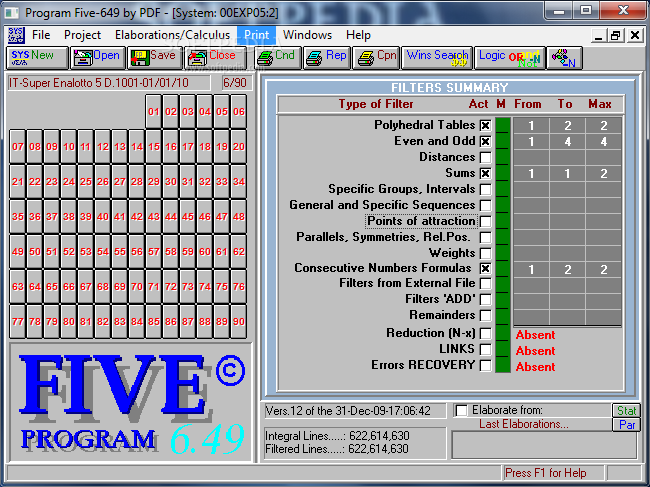This screenshot has height=487, width=650.
Task: Enable the Weights filter checkbox
Action: pos(485,253)
